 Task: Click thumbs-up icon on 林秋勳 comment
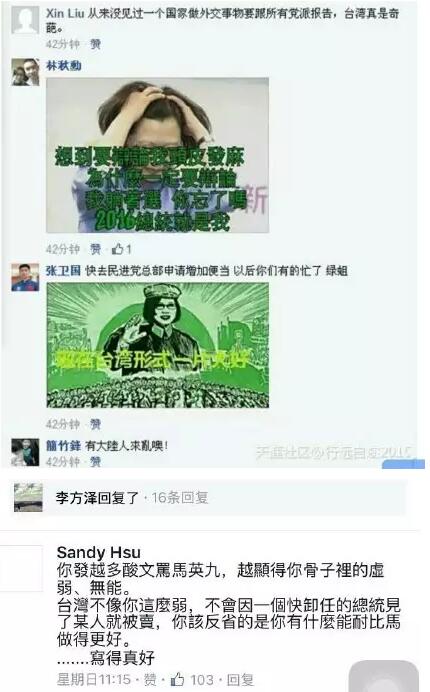(x=117, y=249)
